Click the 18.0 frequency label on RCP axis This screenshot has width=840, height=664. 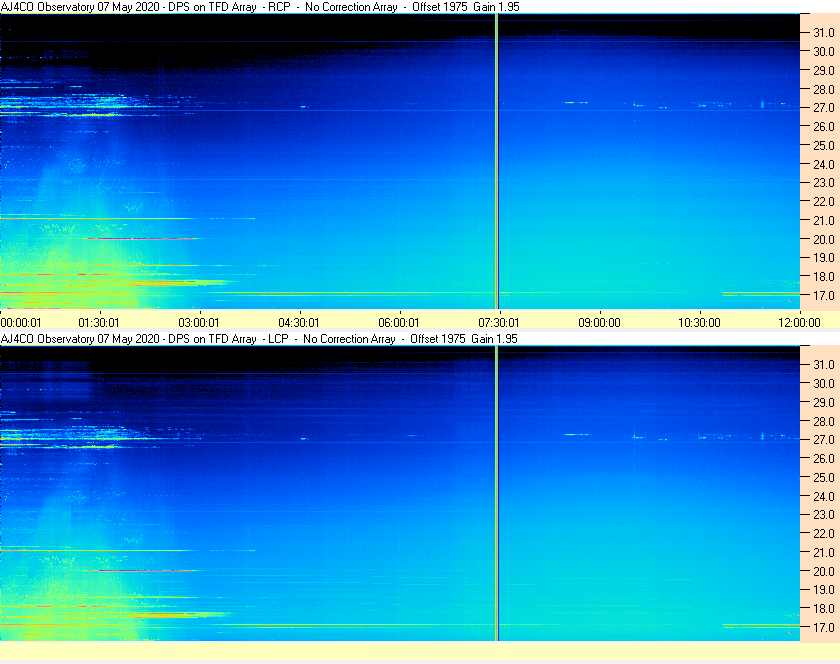pyautogui.click(x=824, y=277)
